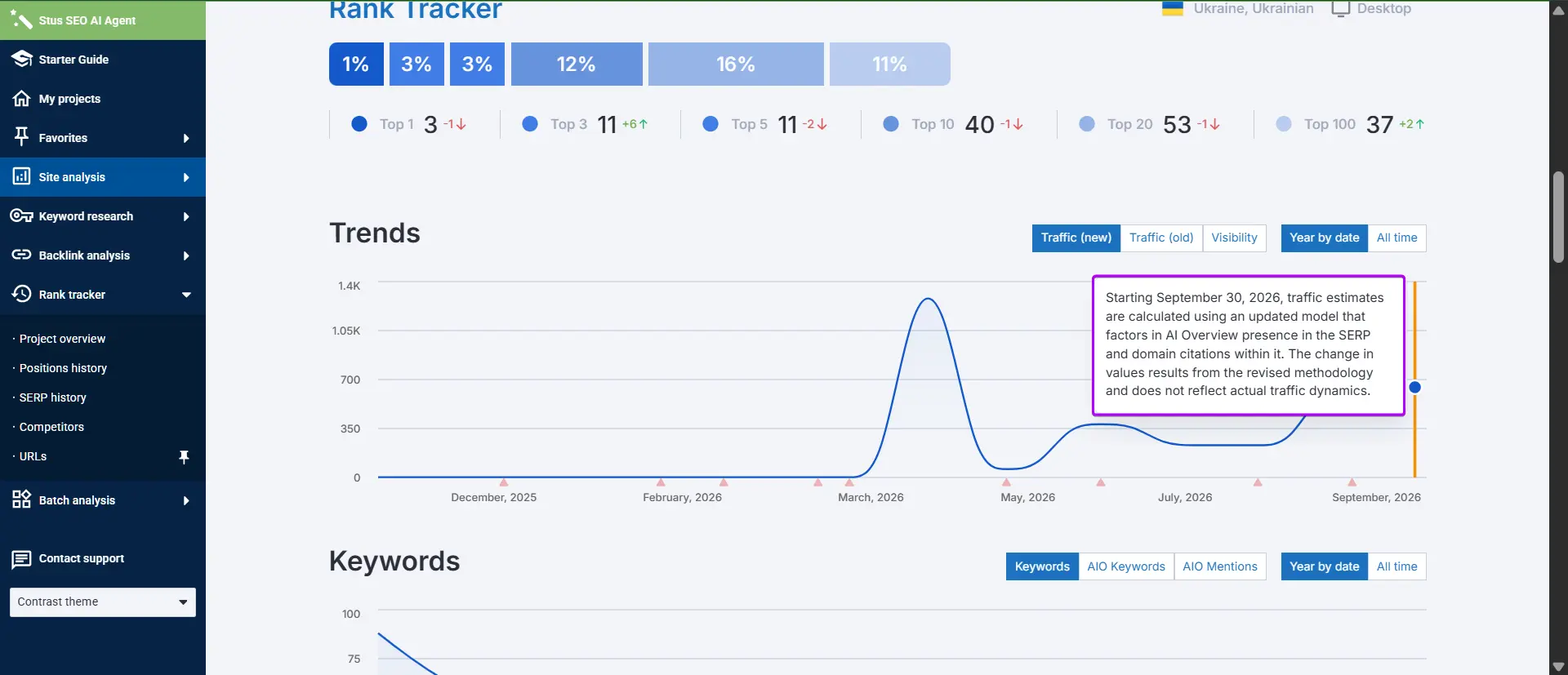Click the 12% distribution bar segment

[577, 64]
